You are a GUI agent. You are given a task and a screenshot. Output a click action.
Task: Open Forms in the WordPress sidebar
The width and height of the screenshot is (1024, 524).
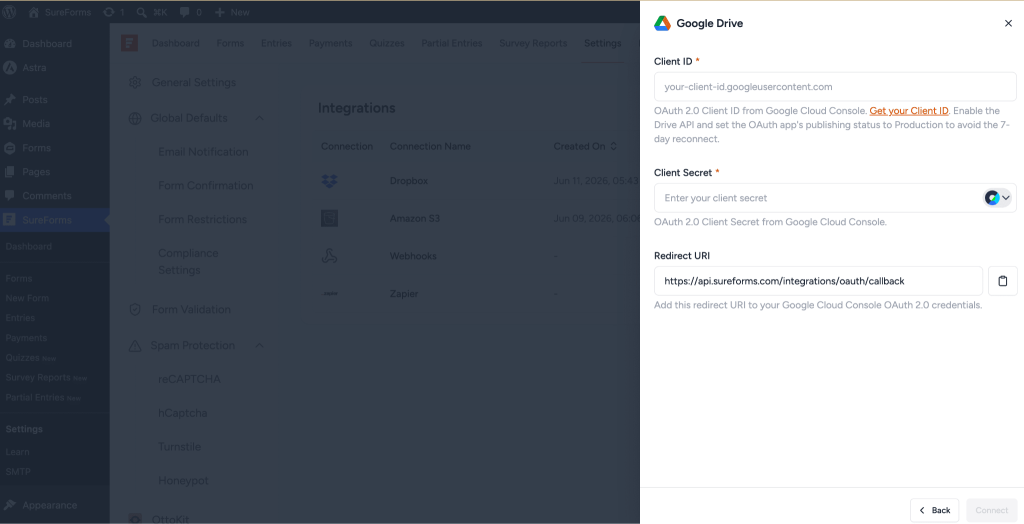pyautogui.click(x=37, y=148)
